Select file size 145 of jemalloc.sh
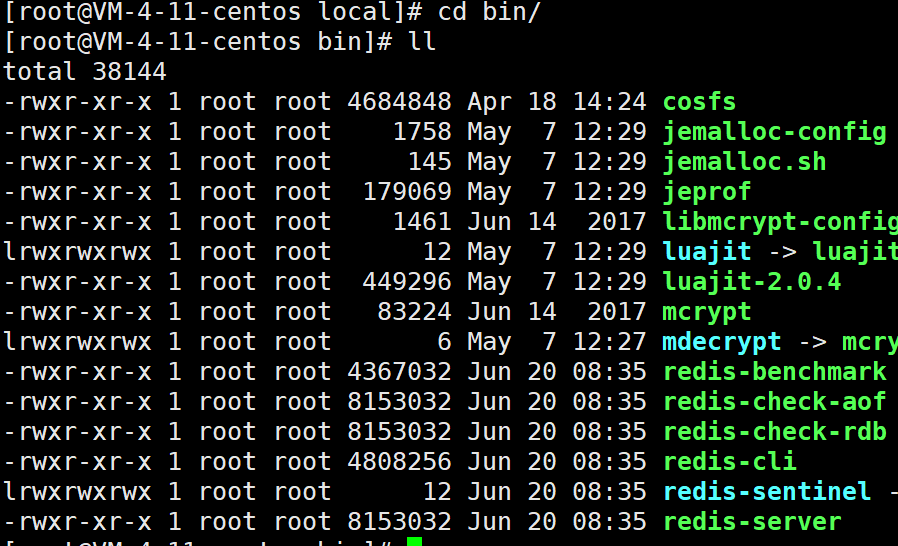 coord(430,162)
